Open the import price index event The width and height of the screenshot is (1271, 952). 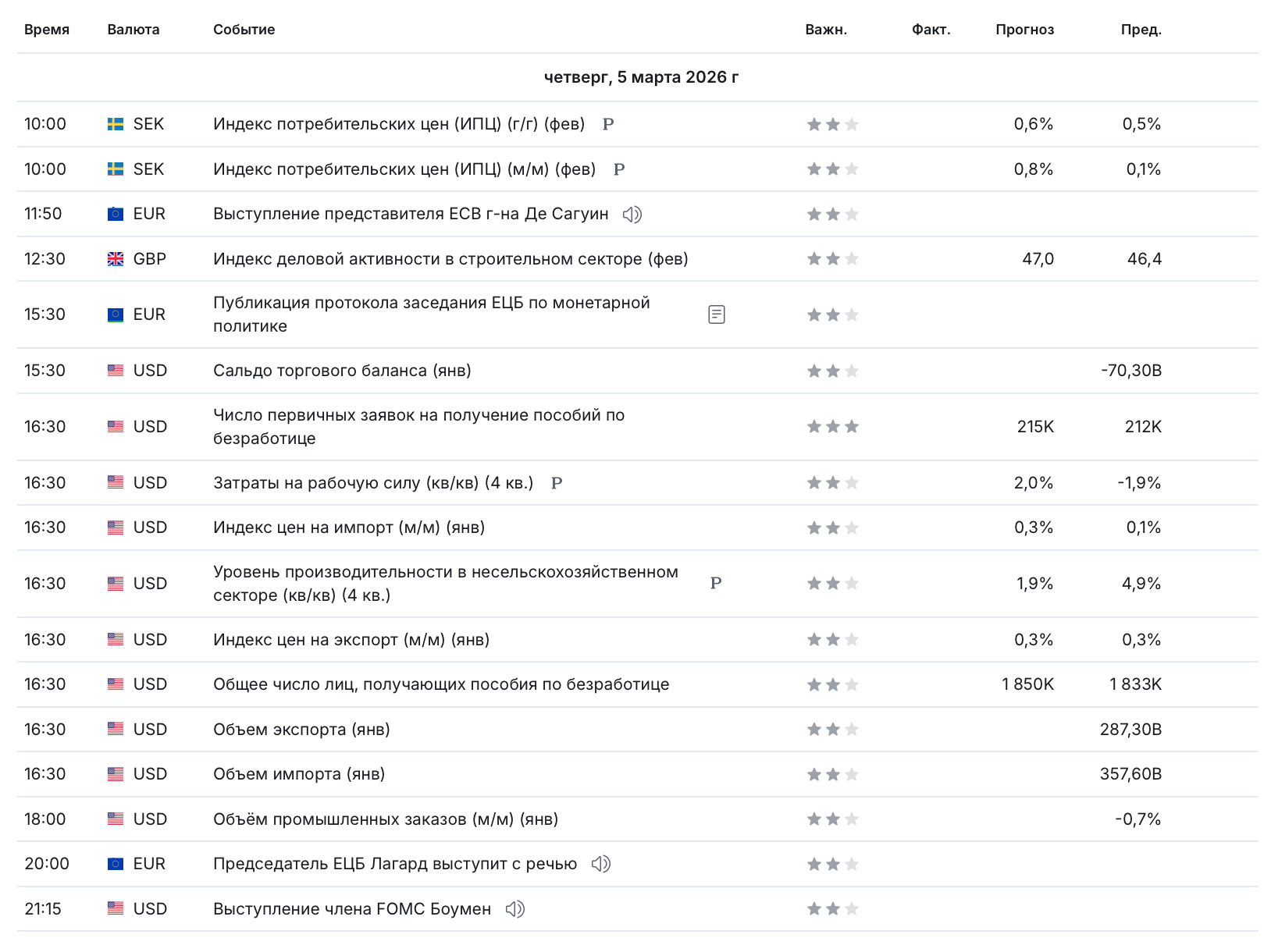pyautogui.click(x=349, y=528)
